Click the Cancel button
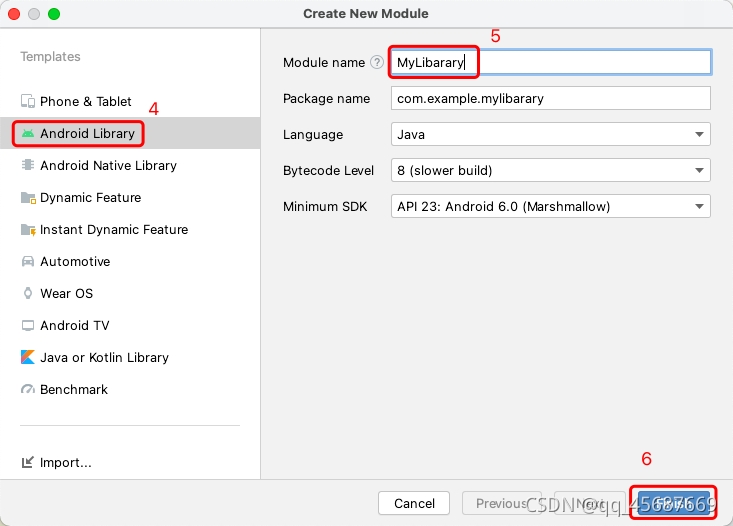This screenshot has height=526, width=733. pyautogui.click(x=414, y=503)
